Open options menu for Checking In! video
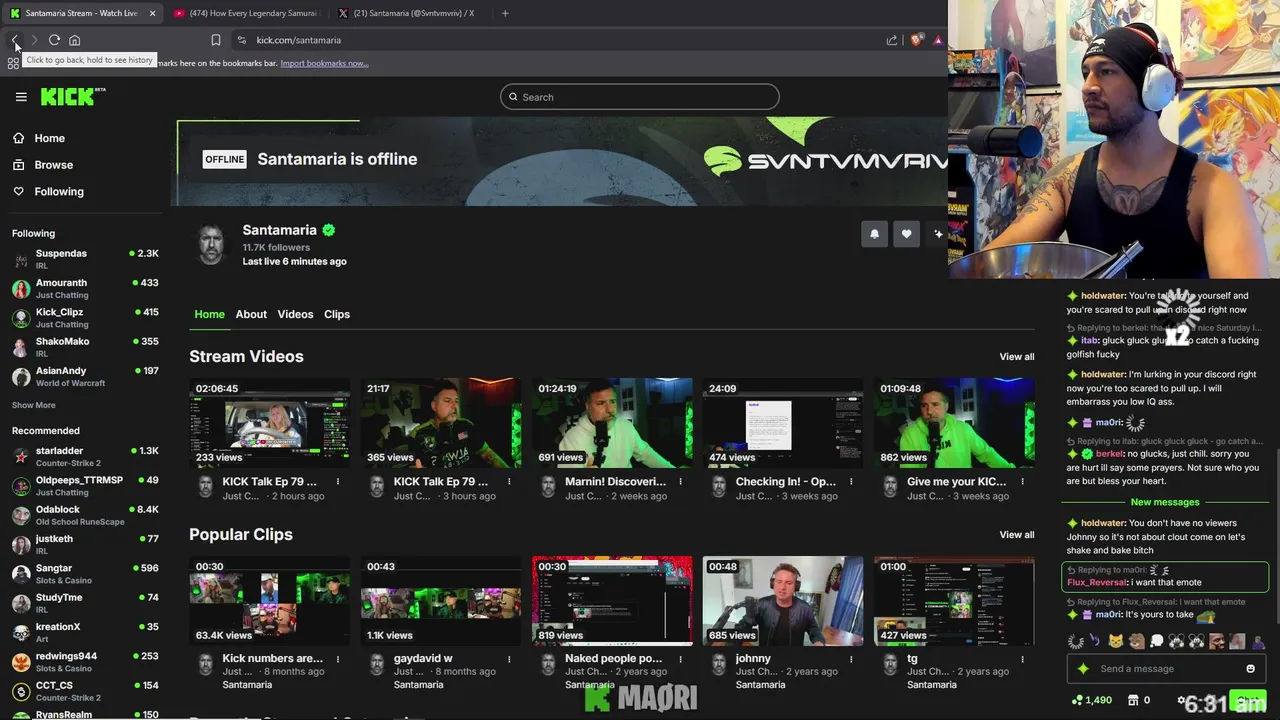Viewport: 1280px width, 720px height. 851,482
